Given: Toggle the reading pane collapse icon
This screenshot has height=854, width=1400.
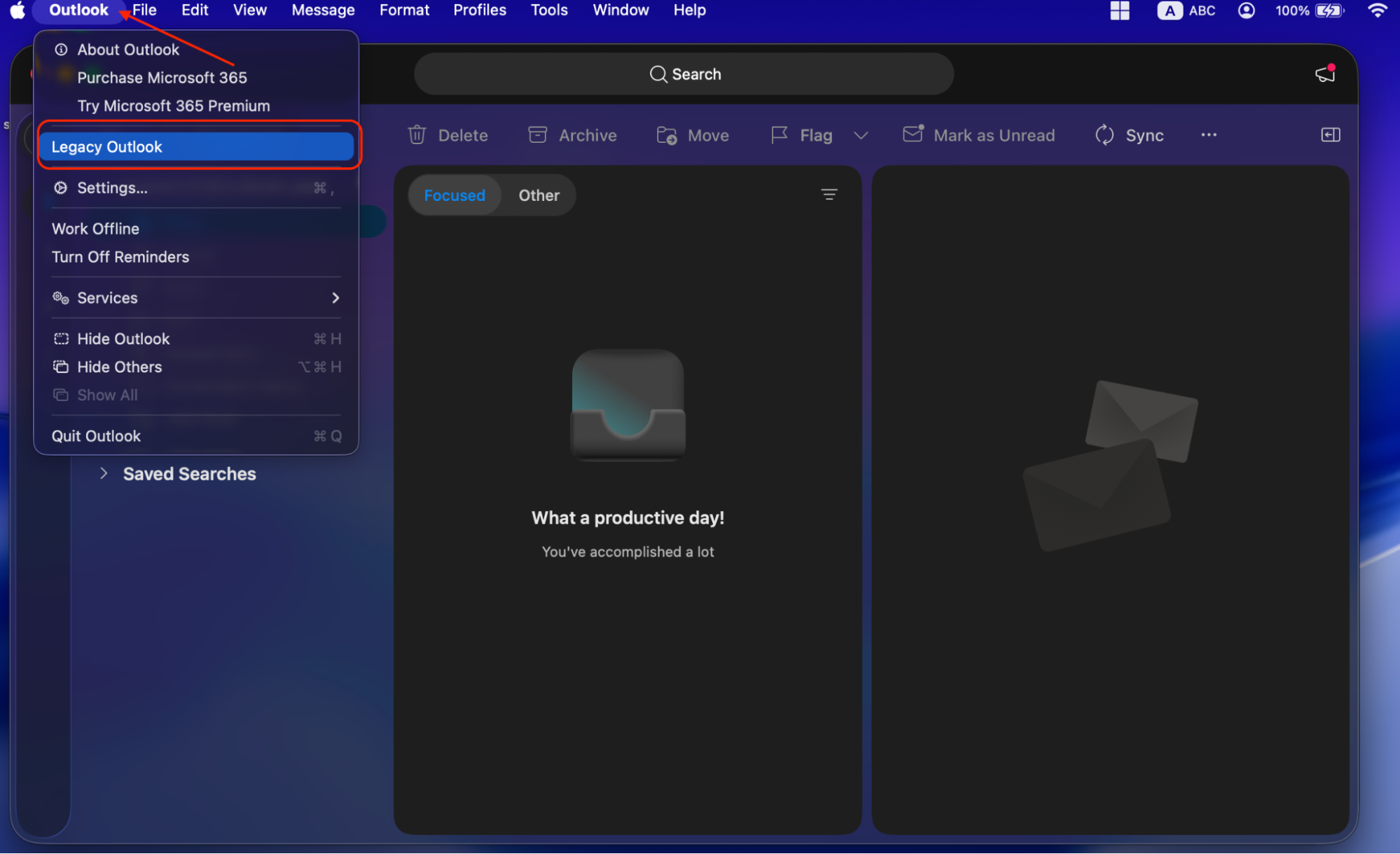Looking at the screenshot, I should [x=1330, y=135].
